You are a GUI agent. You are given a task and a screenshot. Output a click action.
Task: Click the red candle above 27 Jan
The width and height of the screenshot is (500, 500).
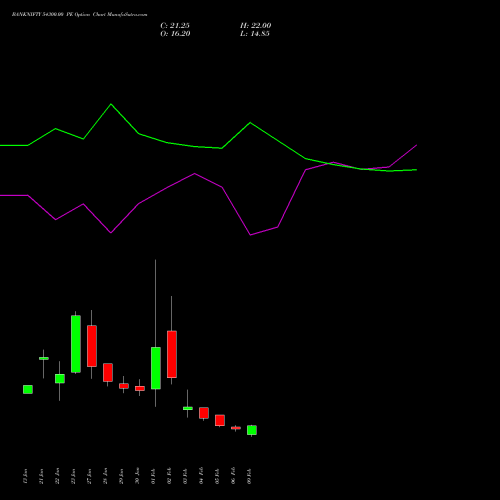[92, 346]
